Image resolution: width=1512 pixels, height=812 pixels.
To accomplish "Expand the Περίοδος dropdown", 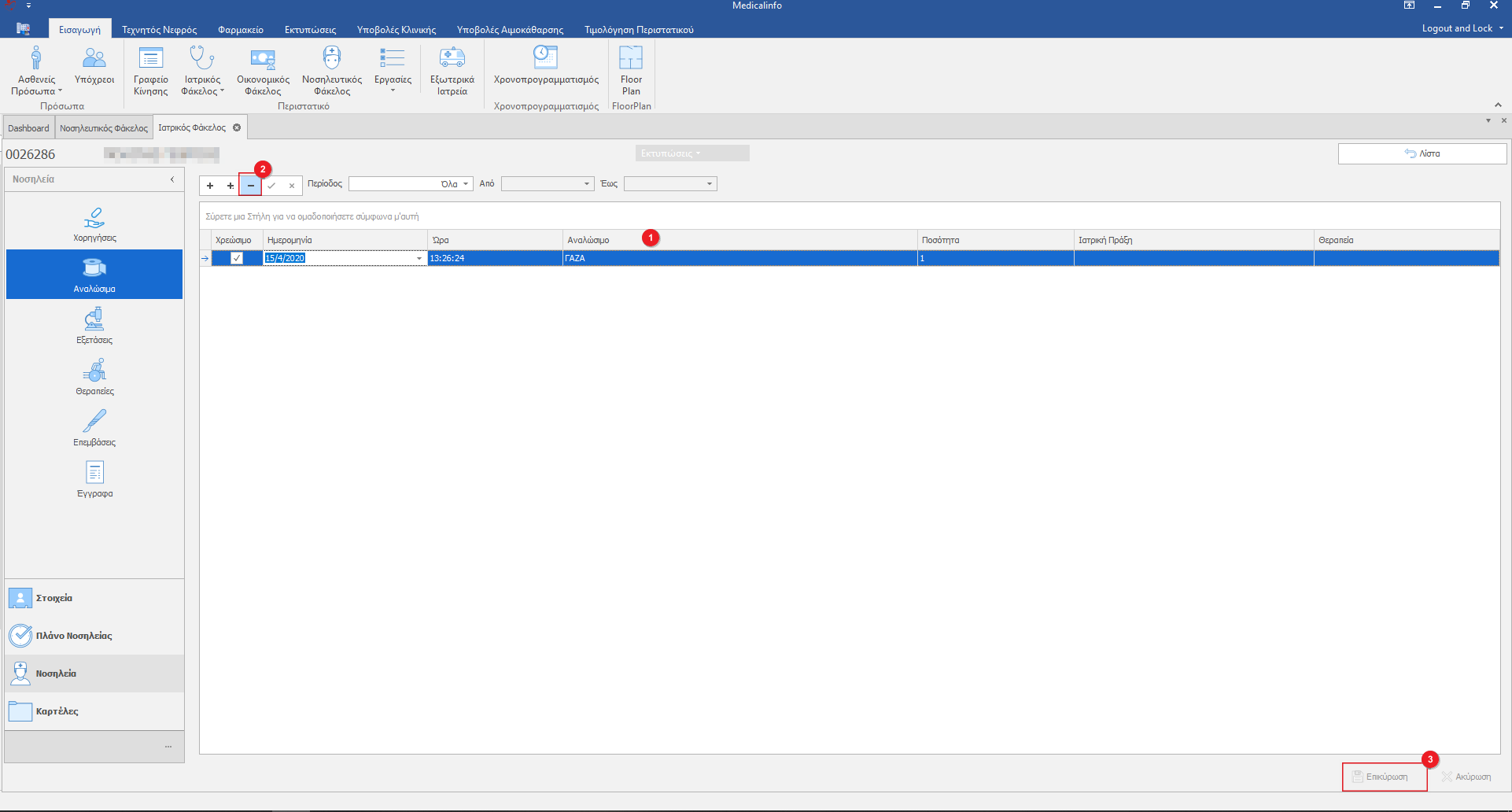I will coord(466,184).
